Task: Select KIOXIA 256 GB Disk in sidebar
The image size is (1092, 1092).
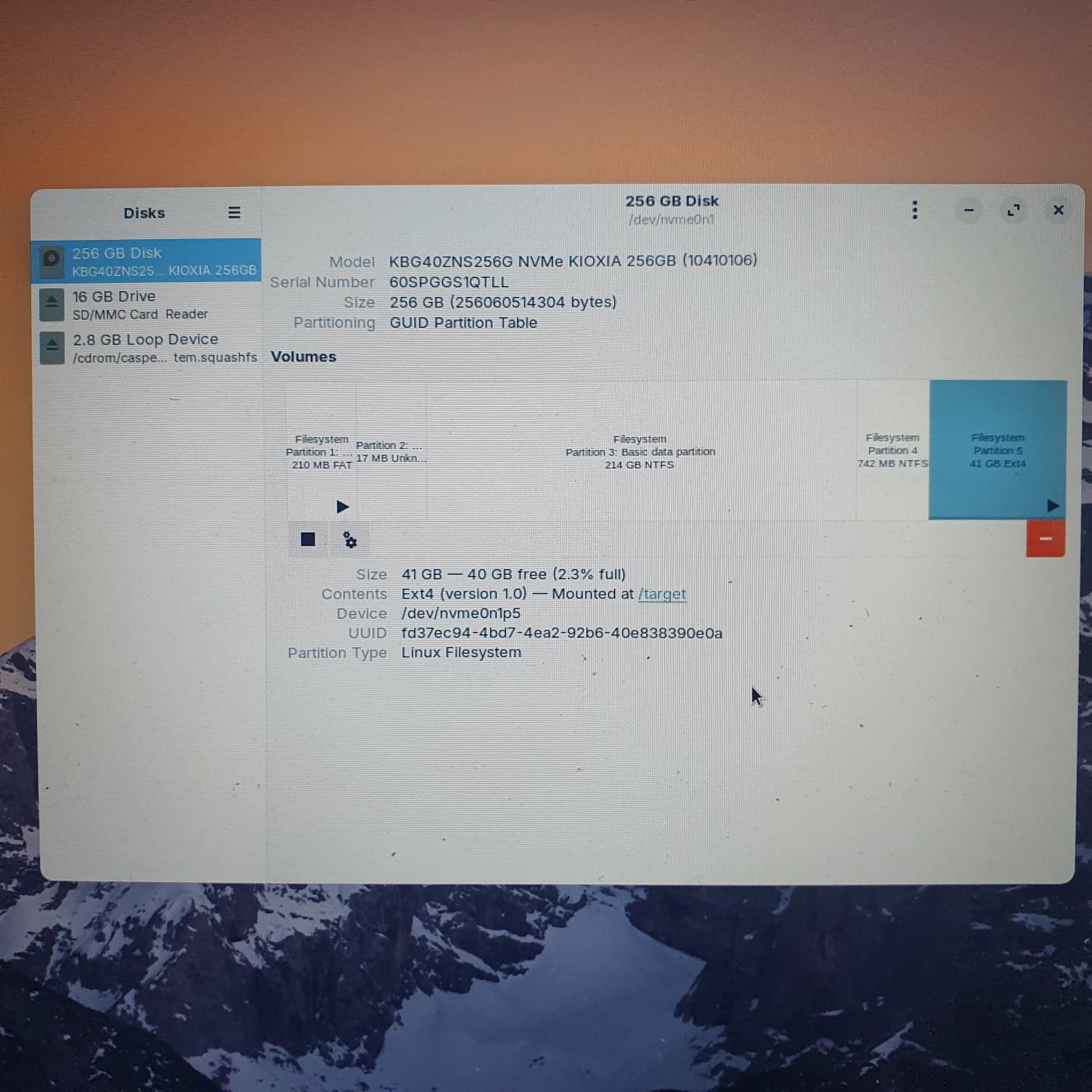Action: coord(163,261)
